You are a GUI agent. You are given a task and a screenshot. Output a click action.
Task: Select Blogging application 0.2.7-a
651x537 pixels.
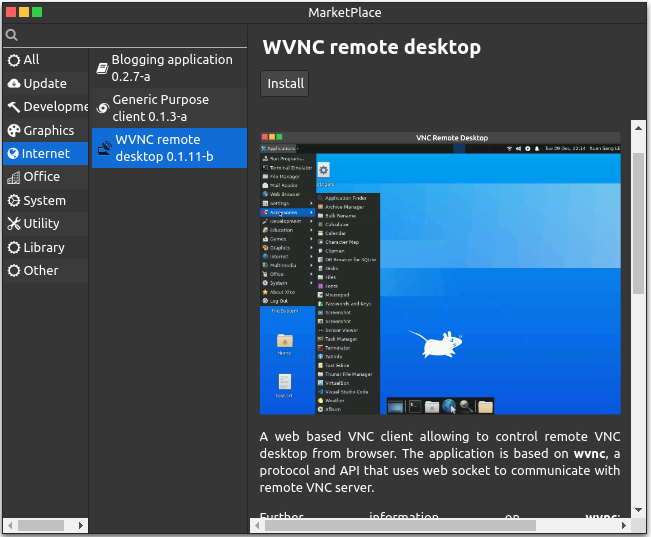pyautogui.click(x=169, y=68)
